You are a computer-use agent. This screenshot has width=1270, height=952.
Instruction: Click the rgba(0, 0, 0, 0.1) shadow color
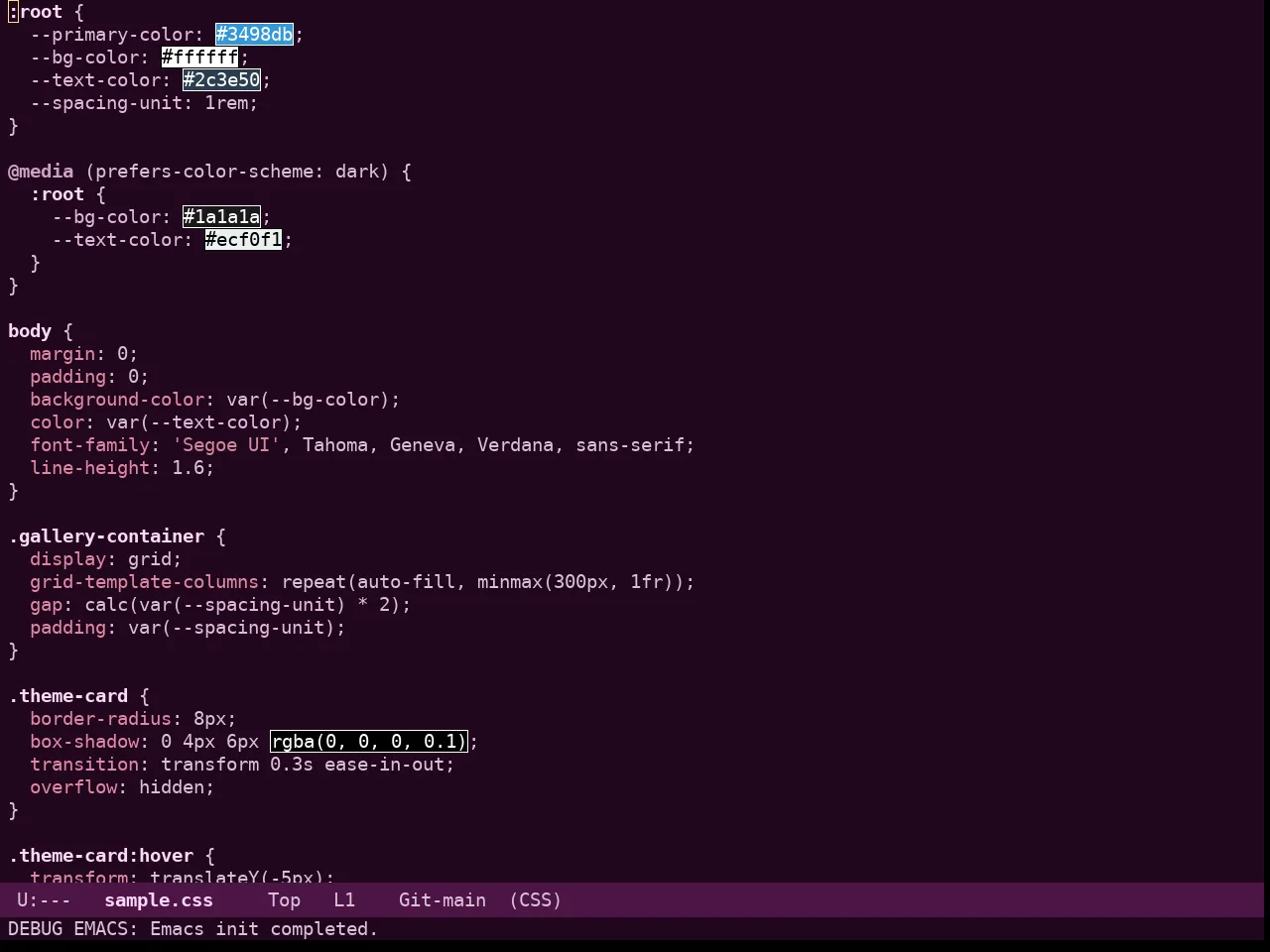pyautogui.click(x=369, y=742)
